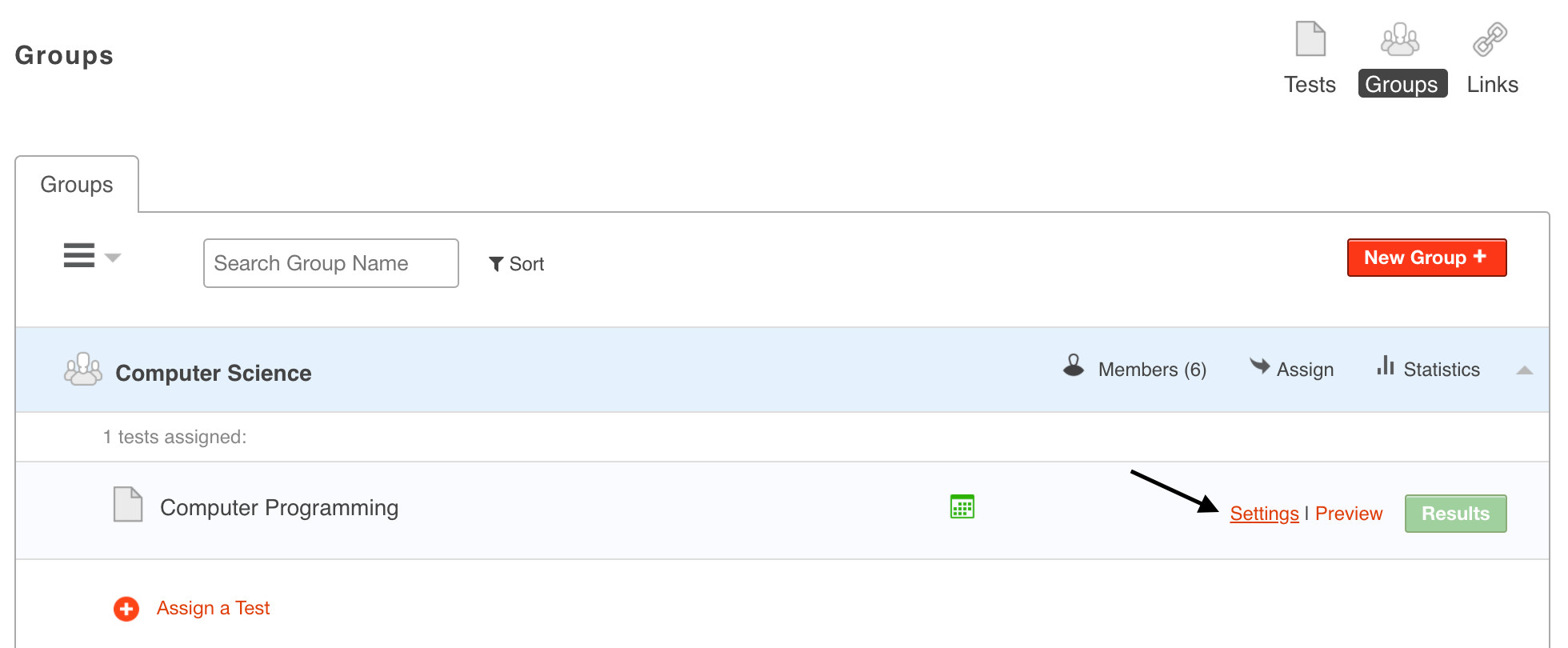Viewport: 1568px width, 648px height.
Task: Open the hamburger list menu dropdown
Action: [x=91, y=256]
